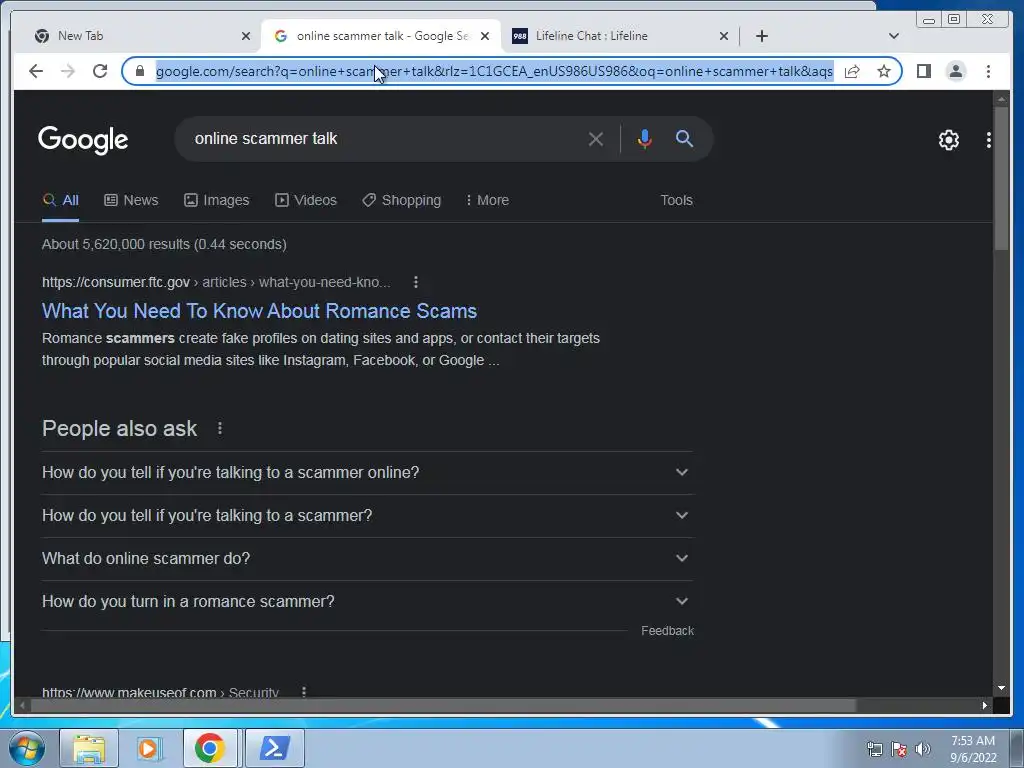Click the scrollbar down arrow
This screenshot has width=1024, height=768.
tap(1001, 688)
